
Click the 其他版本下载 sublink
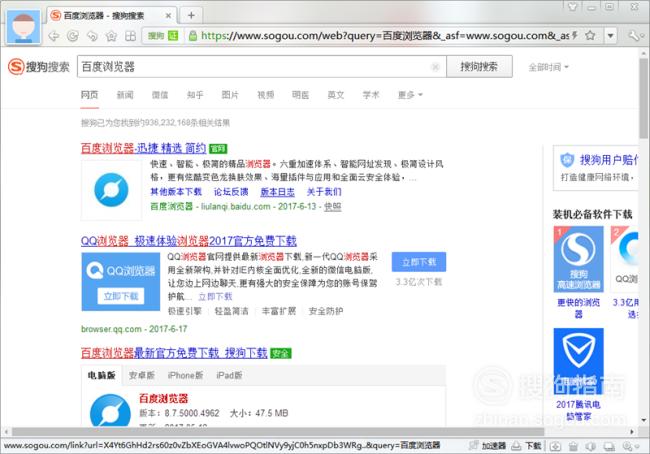176,192
